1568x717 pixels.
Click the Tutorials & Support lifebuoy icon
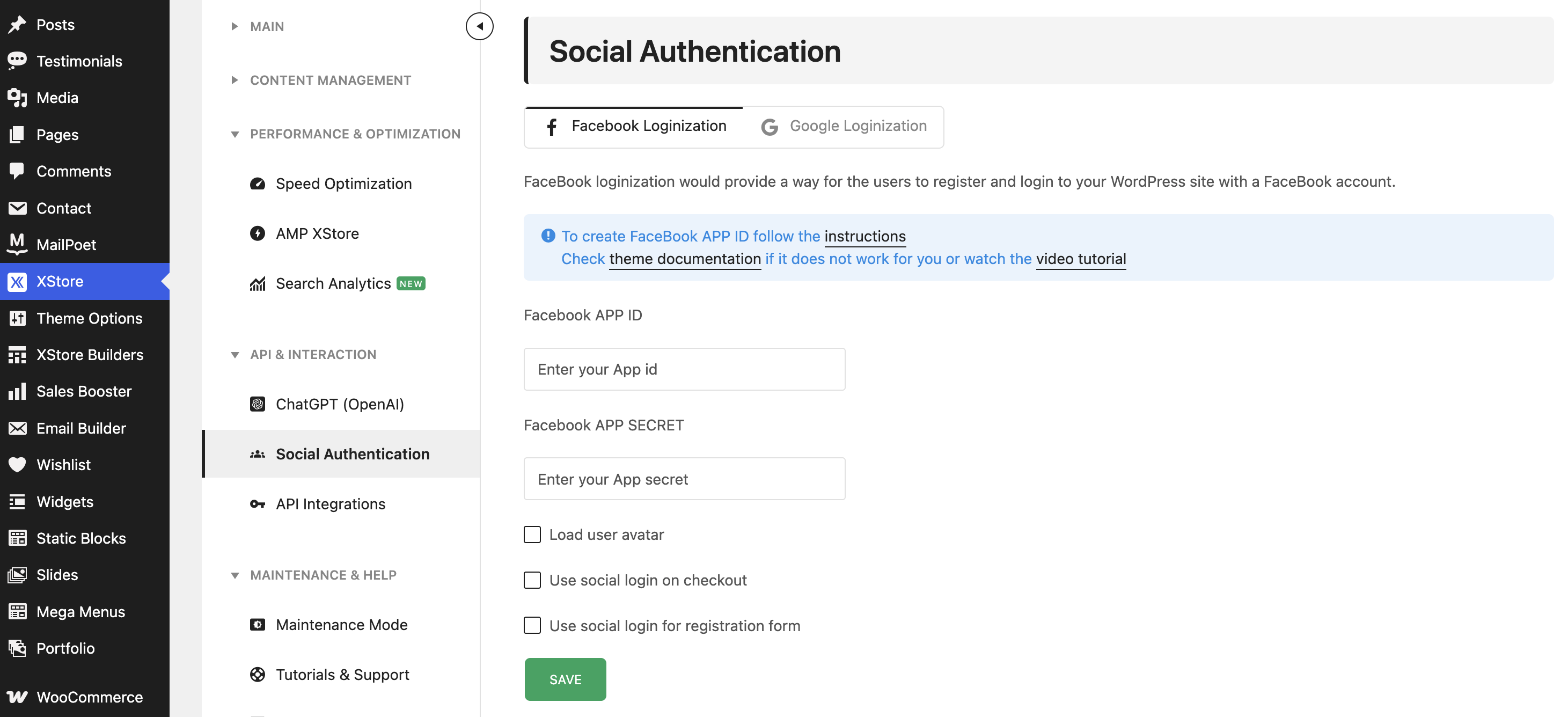point(258,675)
